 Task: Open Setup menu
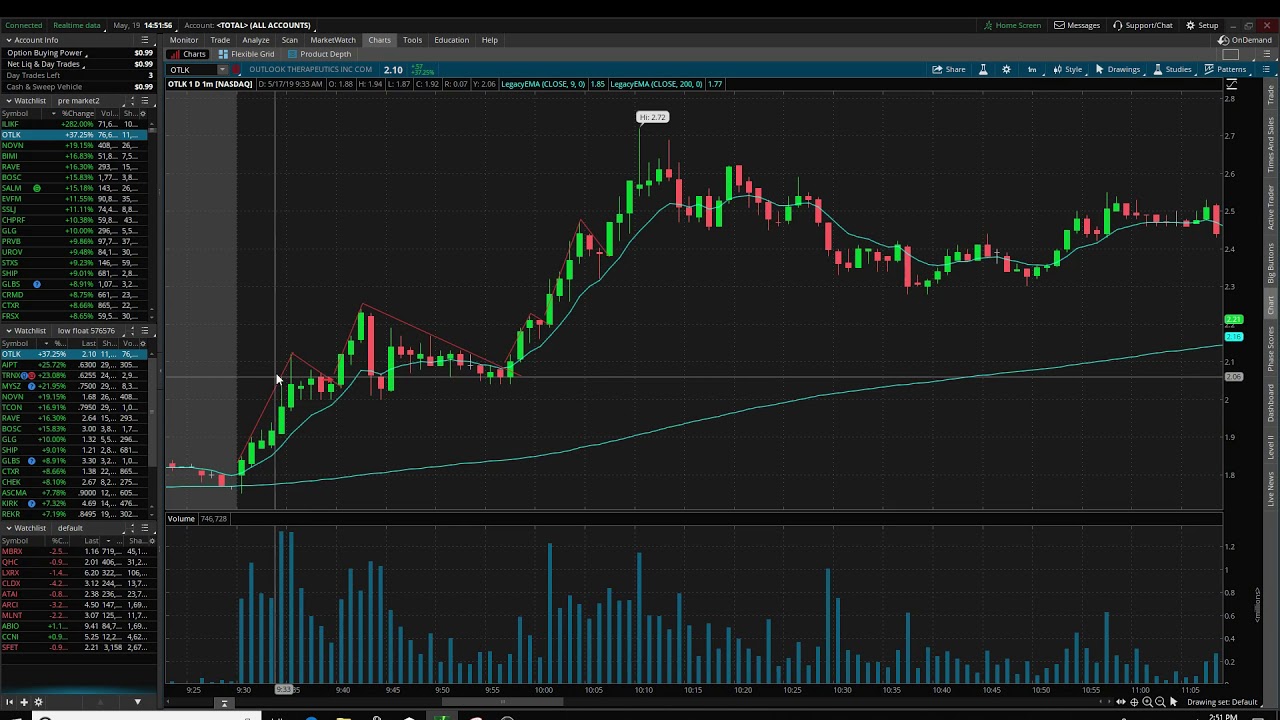(x=1202, y=25)
